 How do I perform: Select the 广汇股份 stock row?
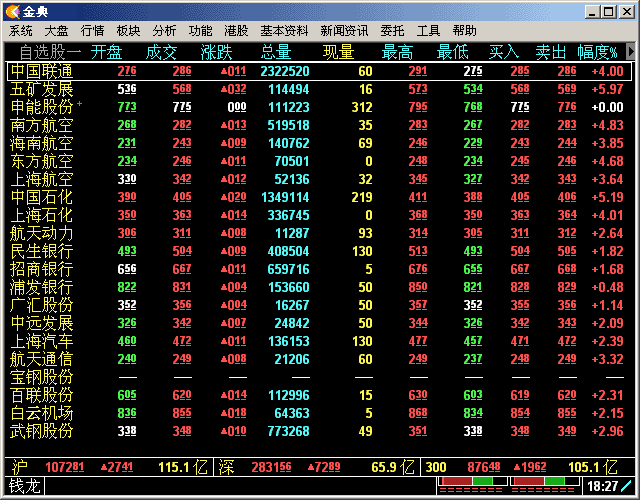point(319,305)
